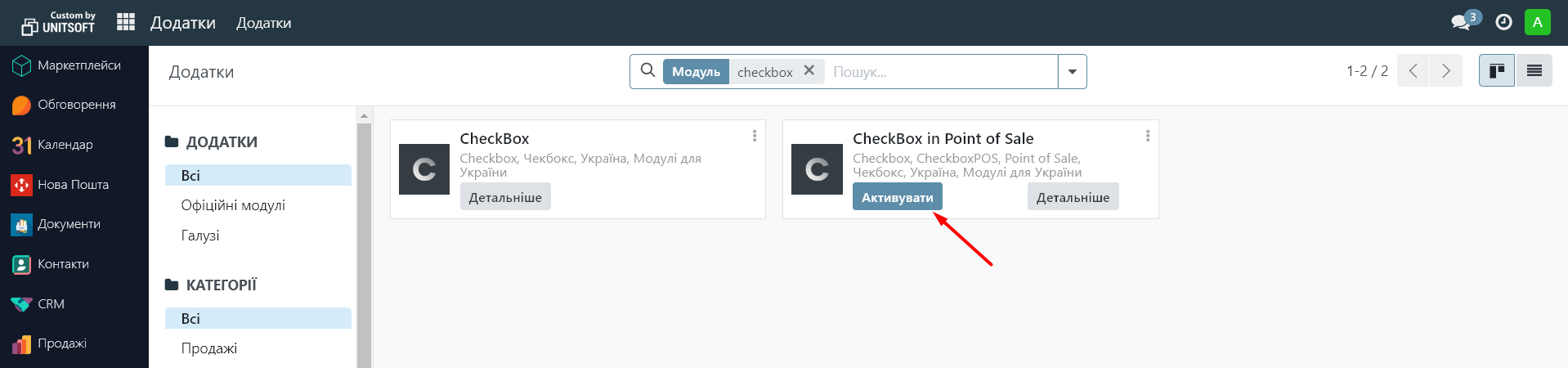1568x368 pixels.
Task: Open the apps grid menu icon
Action: (125, 22)
